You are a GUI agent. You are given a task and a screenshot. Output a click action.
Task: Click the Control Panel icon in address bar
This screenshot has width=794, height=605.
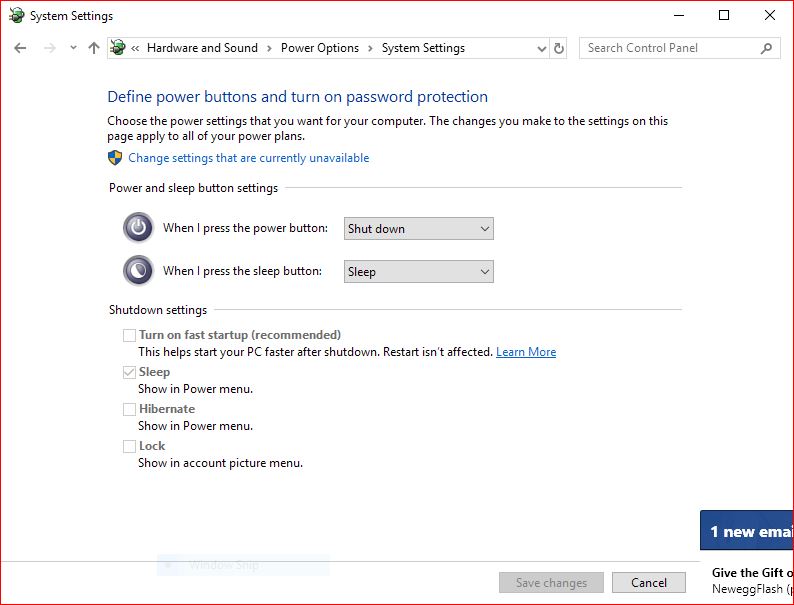click(118, 48)
